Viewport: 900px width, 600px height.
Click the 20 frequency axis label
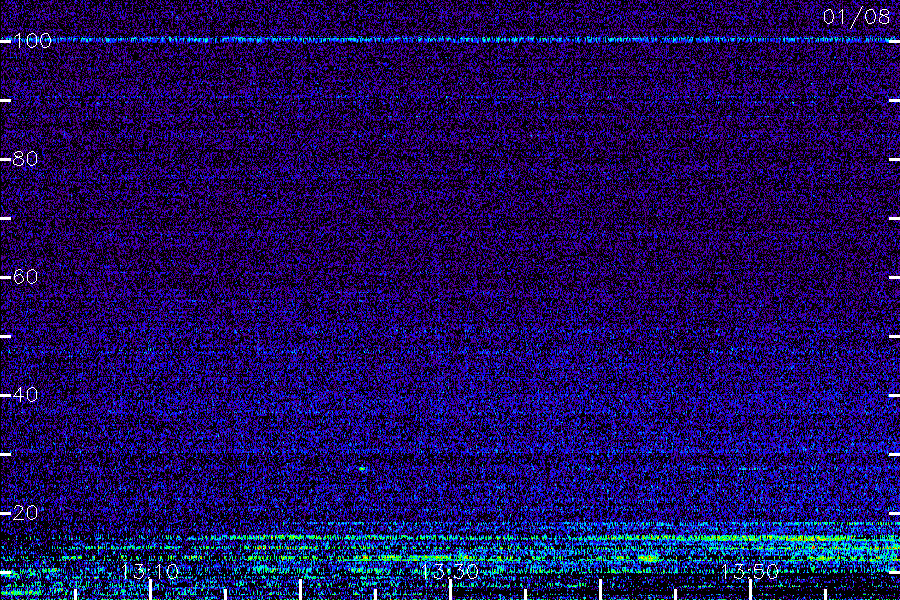(x=25, y=513)
